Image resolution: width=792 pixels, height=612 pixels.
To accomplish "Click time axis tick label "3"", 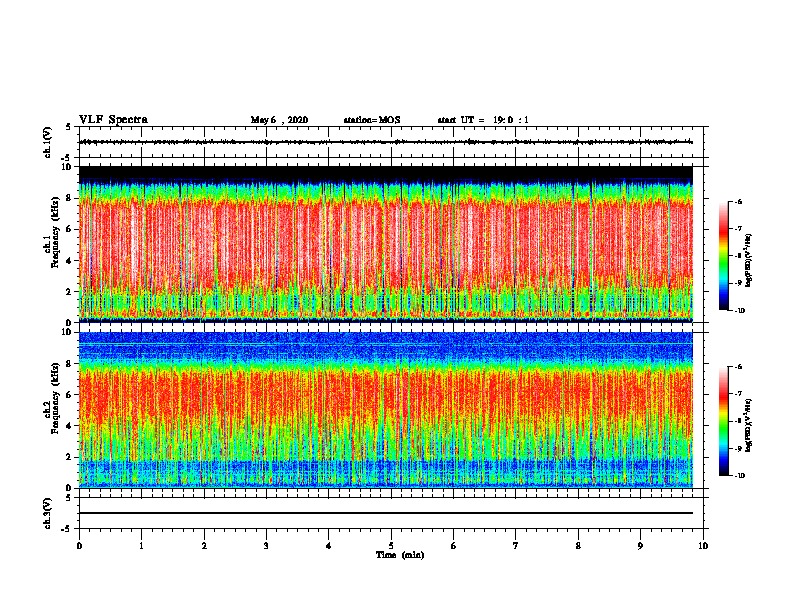I will click(x=266, y=546).
